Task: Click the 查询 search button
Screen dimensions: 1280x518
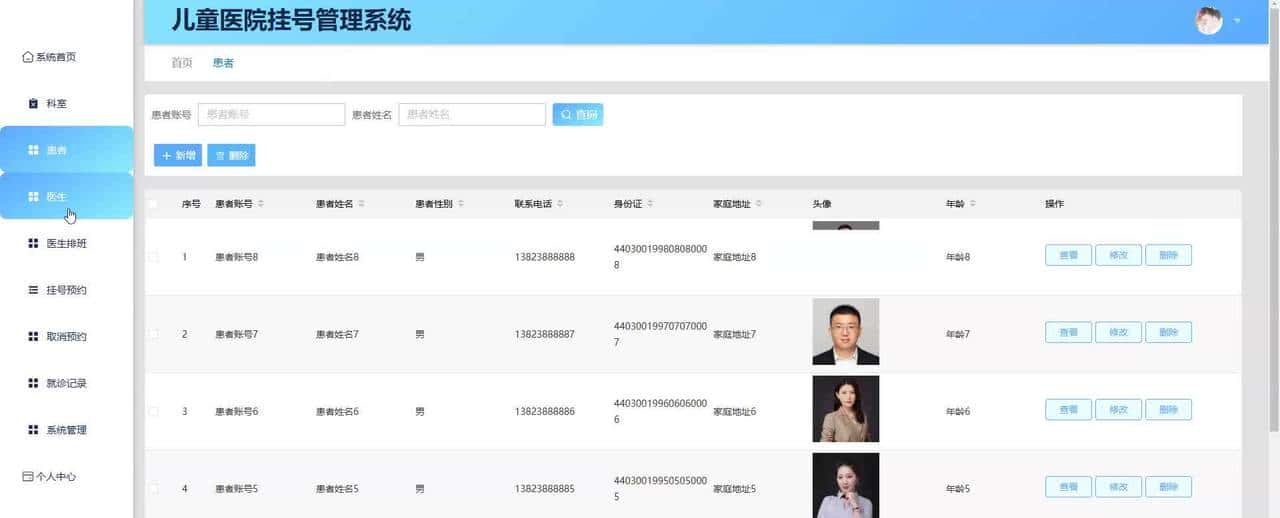Action: click(578, 115)
